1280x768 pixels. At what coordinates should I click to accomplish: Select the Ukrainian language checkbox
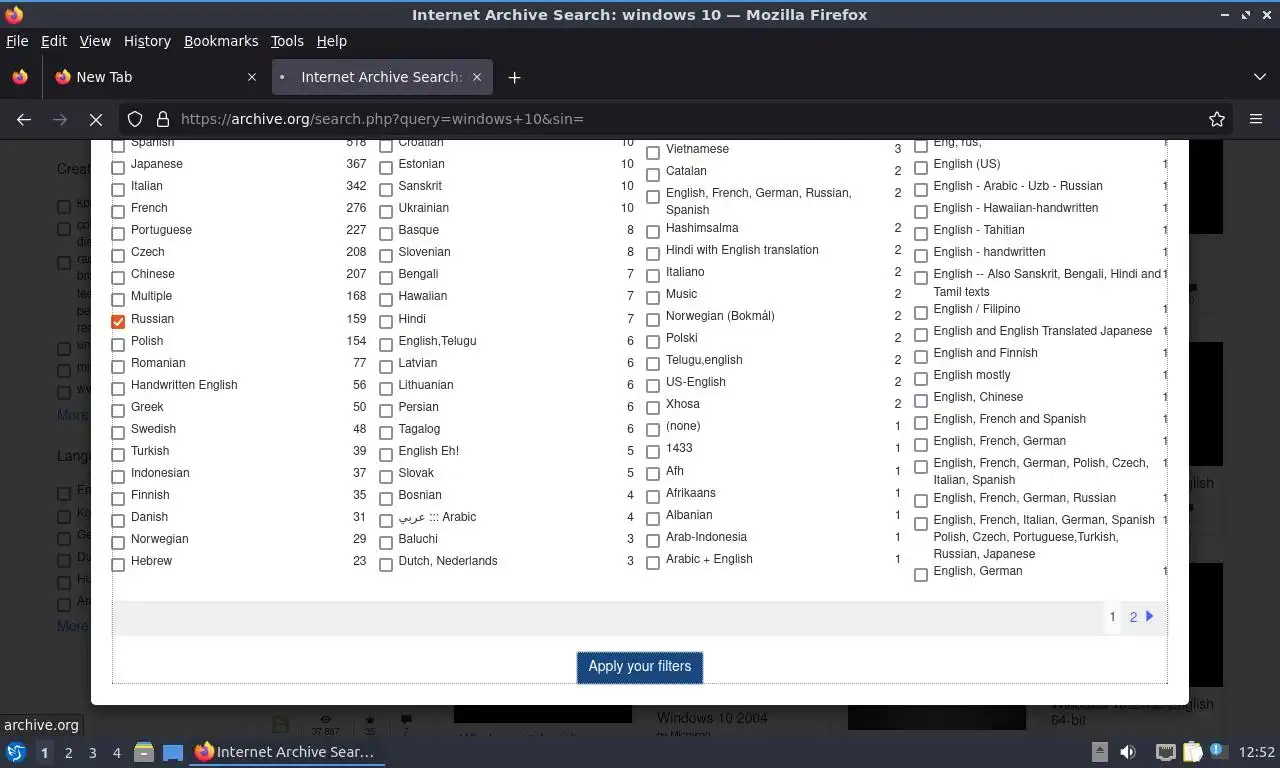pyautogui.click(x=386, y=210)
